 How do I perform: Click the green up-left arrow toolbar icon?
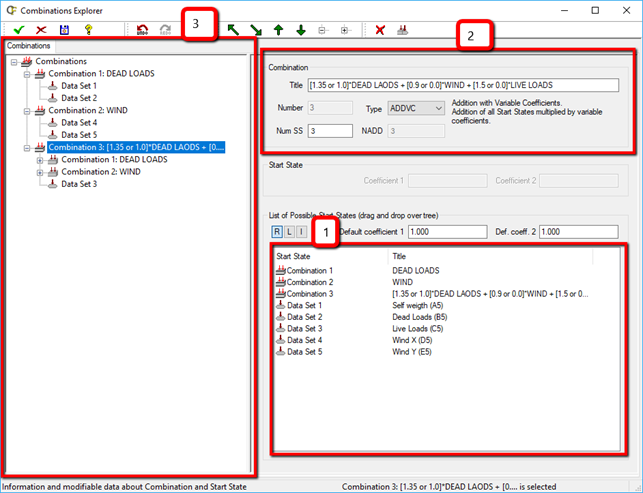(x=233, y=30)
